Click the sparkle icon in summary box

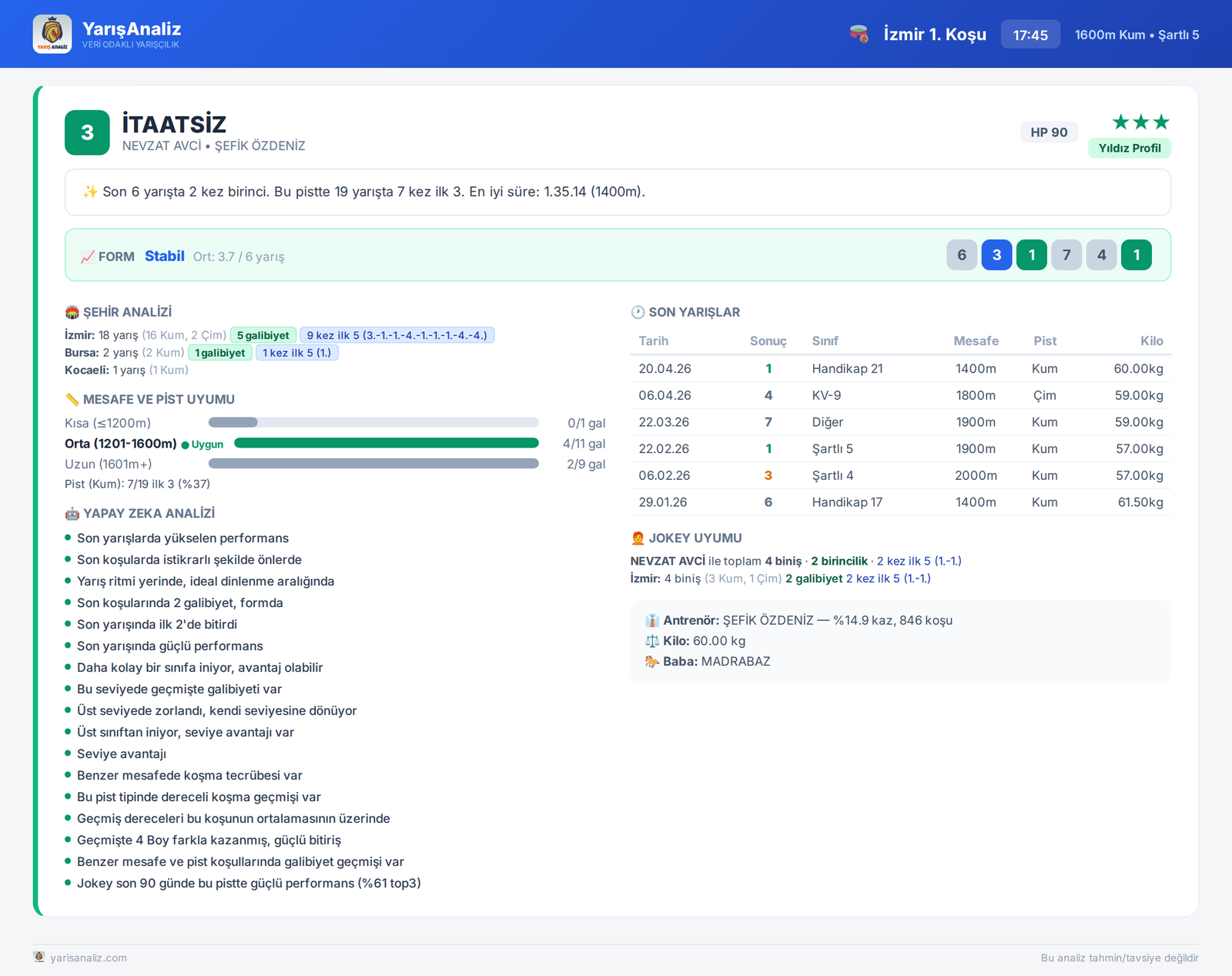[x=90, y=192]
